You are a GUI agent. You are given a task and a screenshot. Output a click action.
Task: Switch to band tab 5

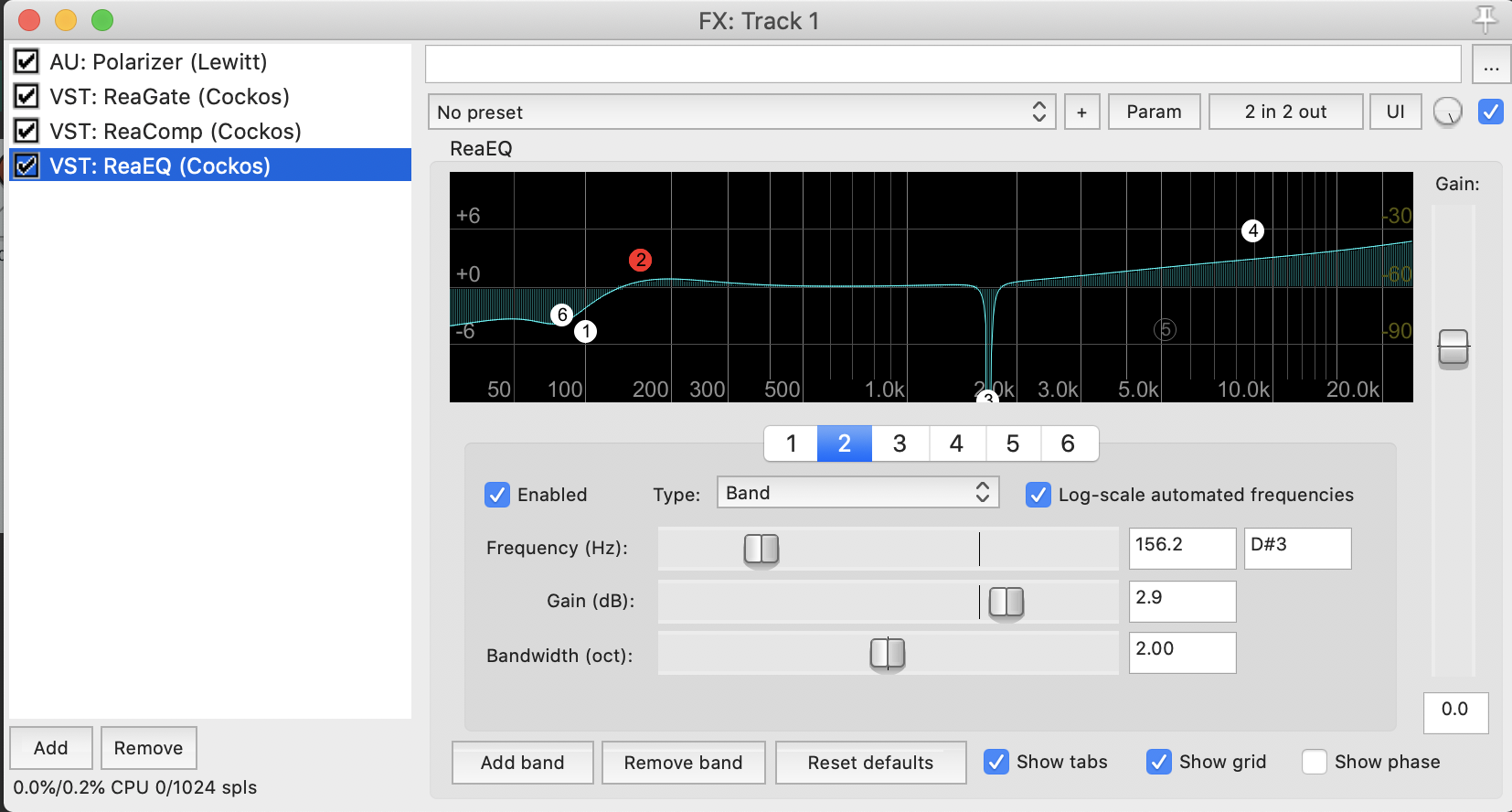1012,443
